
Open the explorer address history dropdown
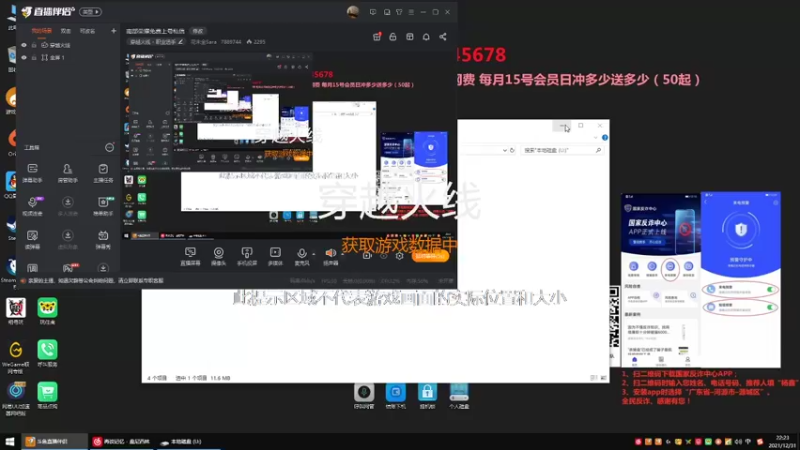[x=505, y=151]
